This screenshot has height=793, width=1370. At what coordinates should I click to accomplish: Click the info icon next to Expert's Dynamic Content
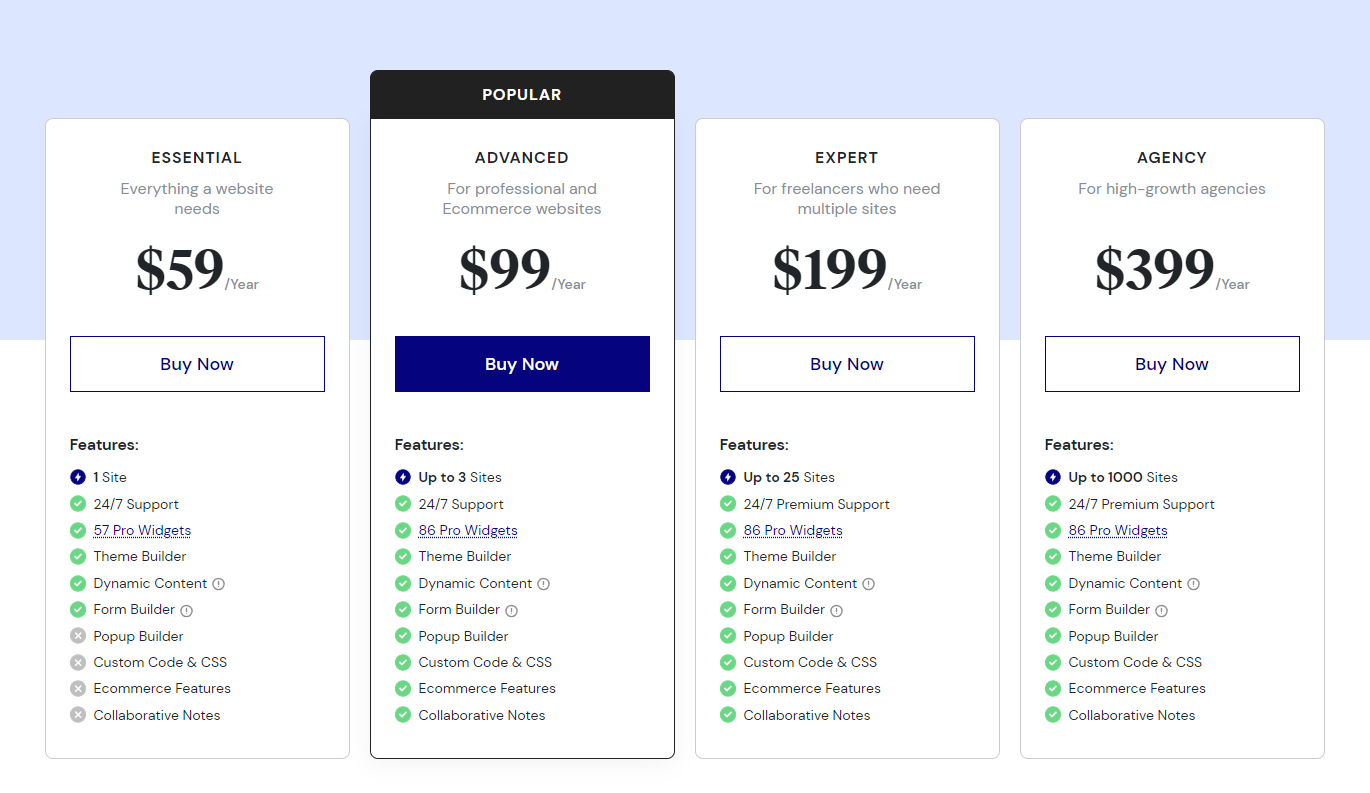868,583
